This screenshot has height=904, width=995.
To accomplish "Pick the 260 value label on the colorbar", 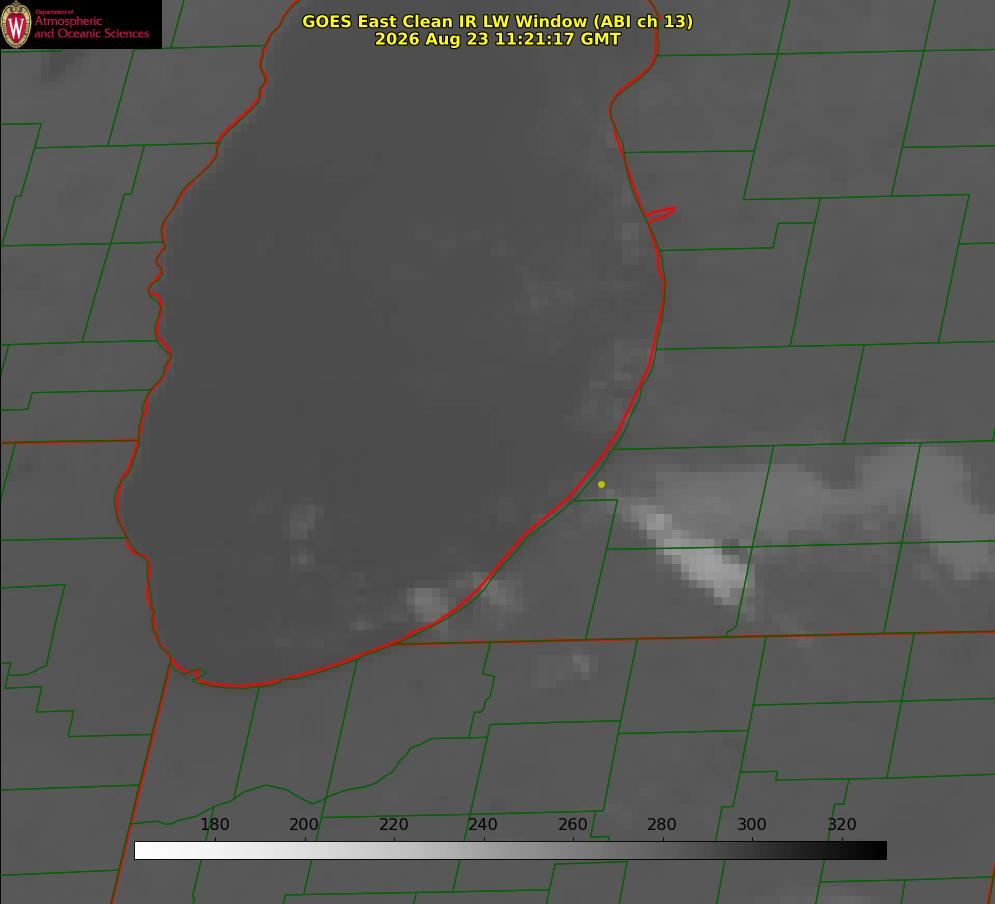I will pos(572,824).
